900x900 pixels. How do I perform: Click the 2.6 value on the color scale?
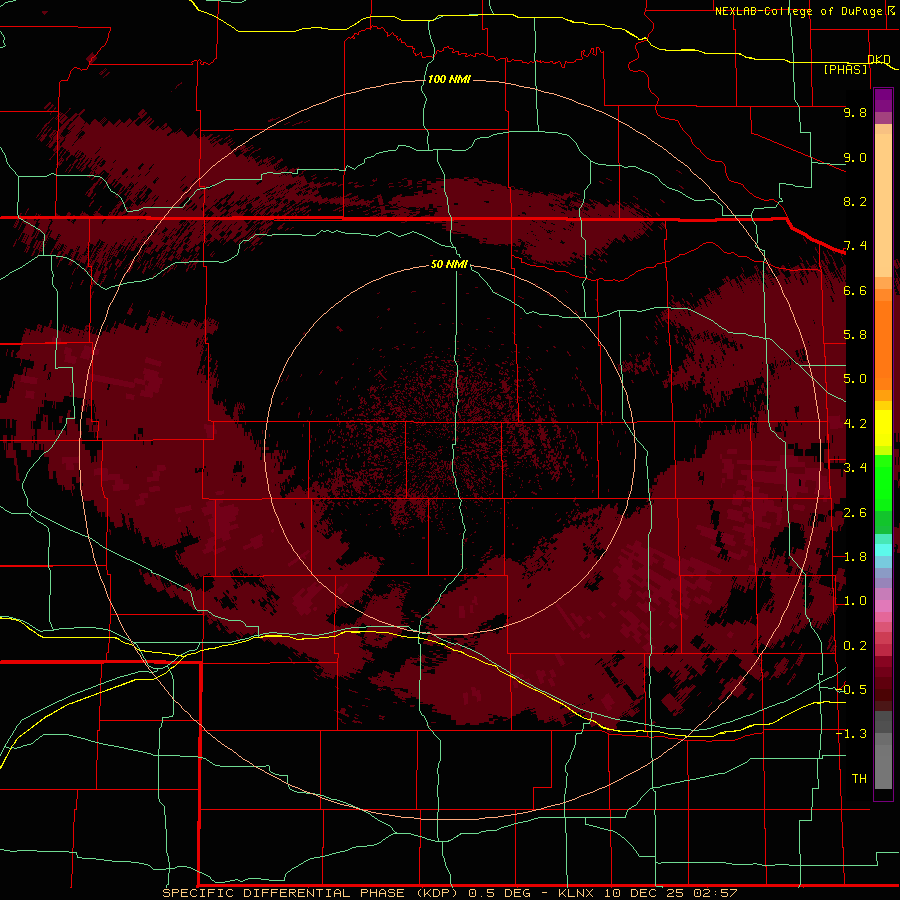pos(855,513)
